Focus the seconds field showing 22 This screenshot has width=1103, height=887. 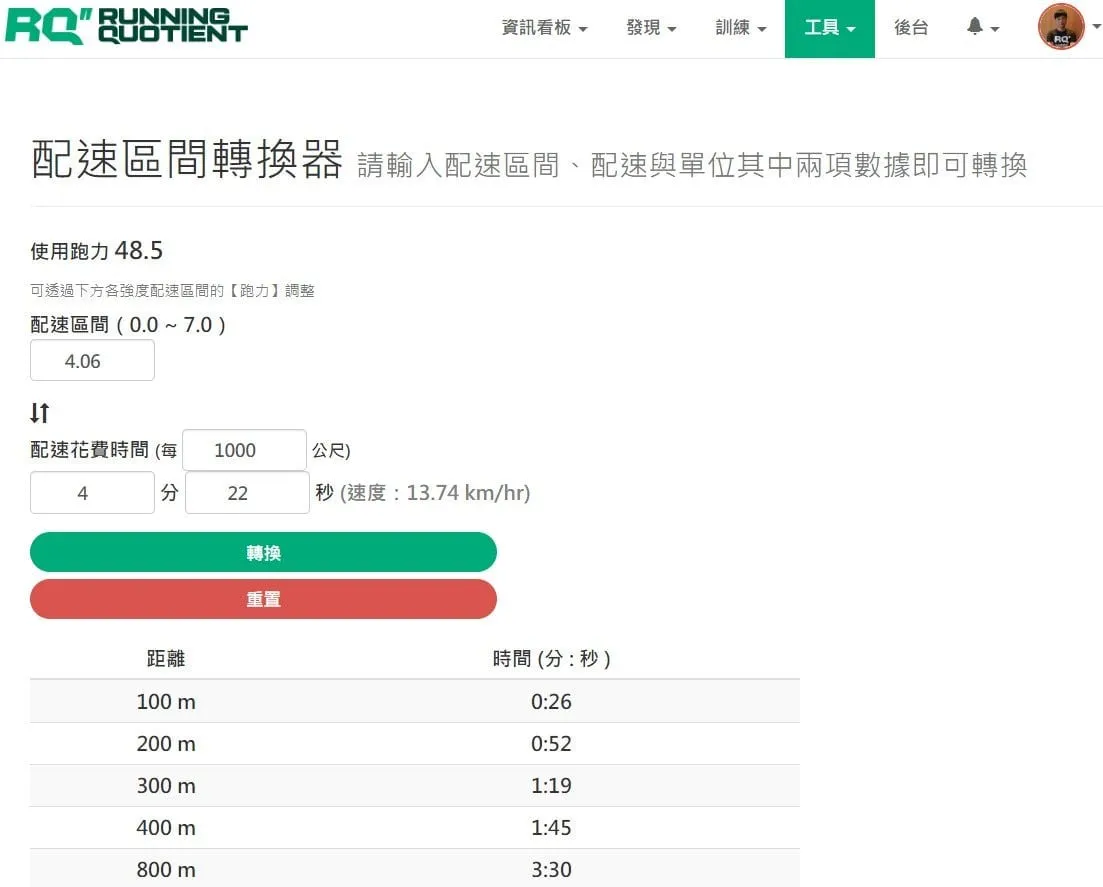coord(247,492)
